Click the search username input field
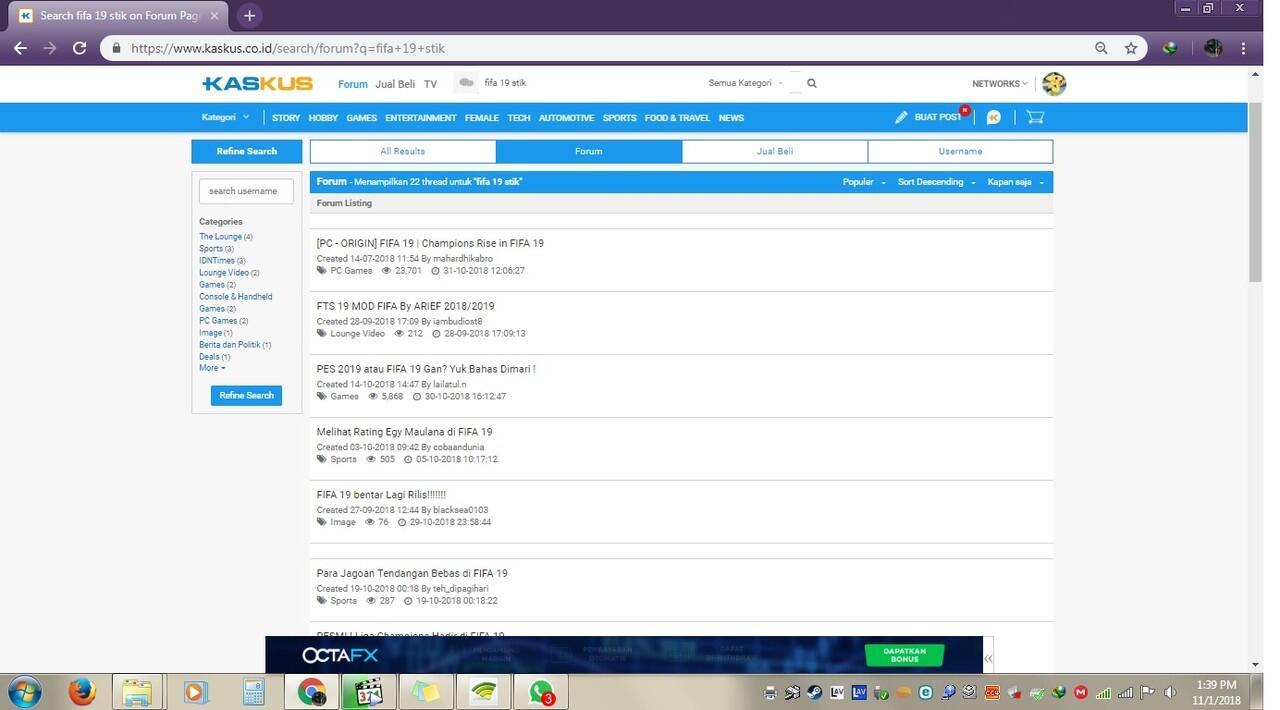The height and width of the screenshot is (710, 1280). (x=246, y=191)
